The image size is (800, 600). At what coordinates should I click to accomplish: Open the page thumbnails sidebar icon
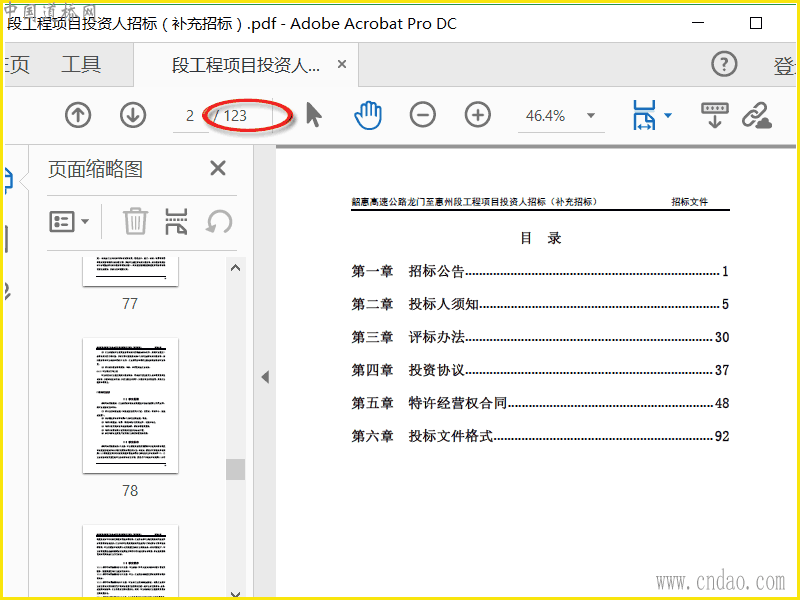7,180
